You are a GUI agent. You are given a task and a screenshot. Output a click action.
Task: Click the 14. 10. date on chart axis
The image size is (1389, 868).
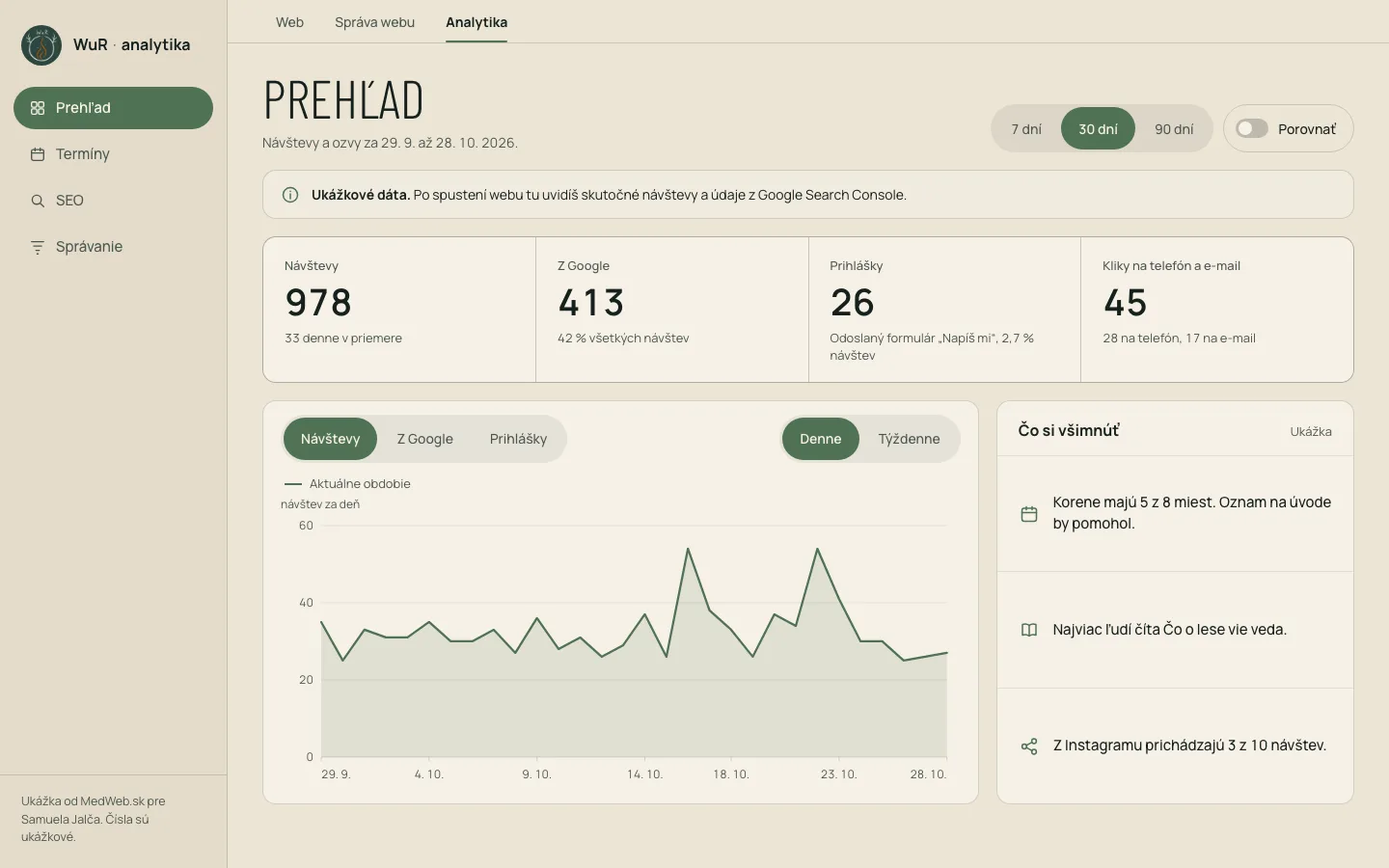pyautogui.click(x=644, y=774)
